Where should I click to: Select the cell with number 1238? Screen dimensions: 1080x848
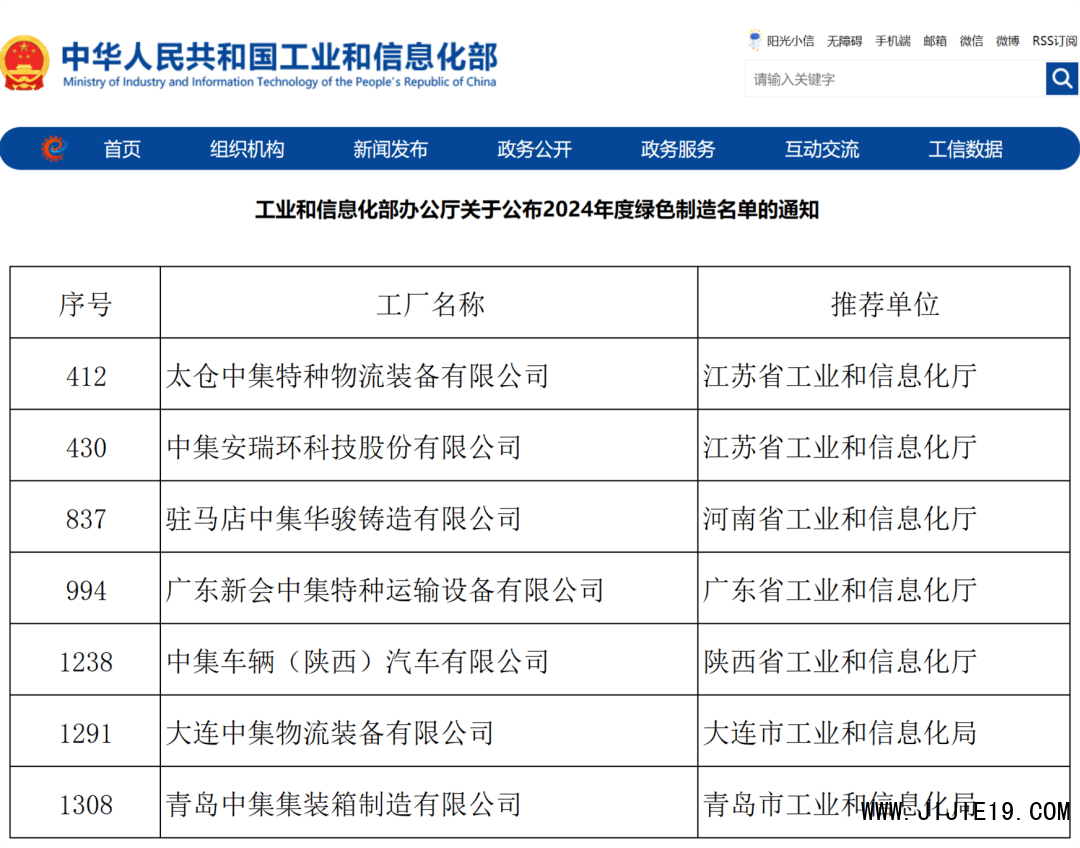85,661
